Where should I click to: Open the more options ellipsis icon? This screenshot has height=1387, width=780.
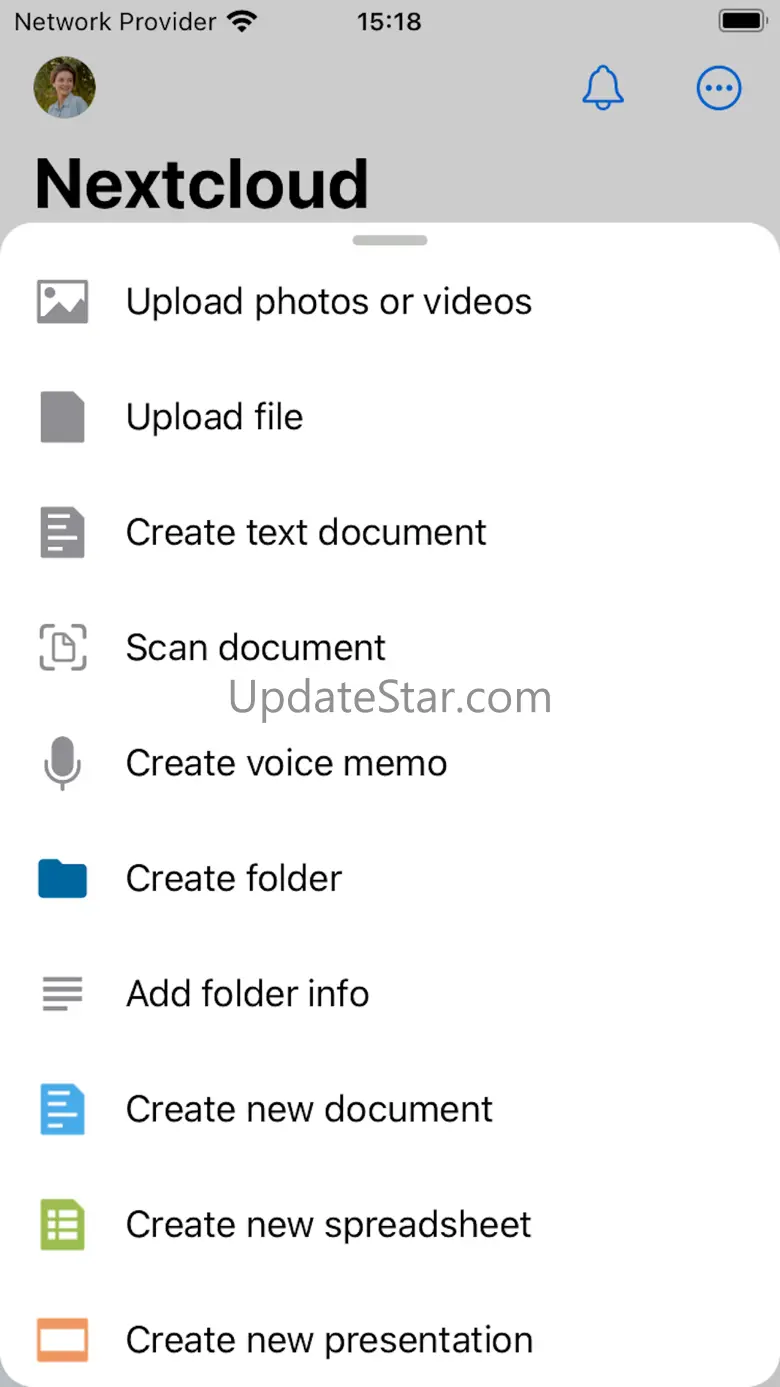point(719,89)
